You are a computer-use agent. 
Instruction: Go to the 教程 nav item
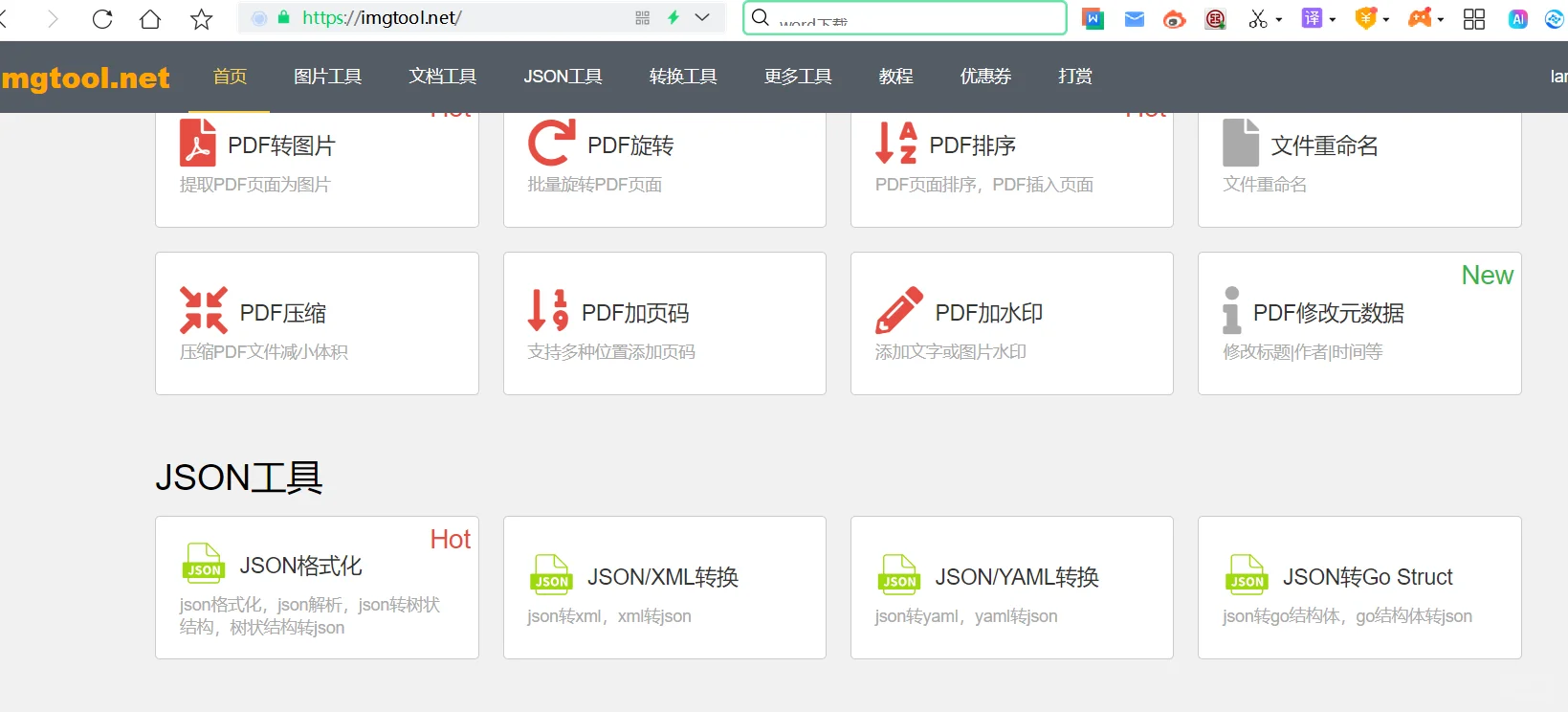pos(896,77)
